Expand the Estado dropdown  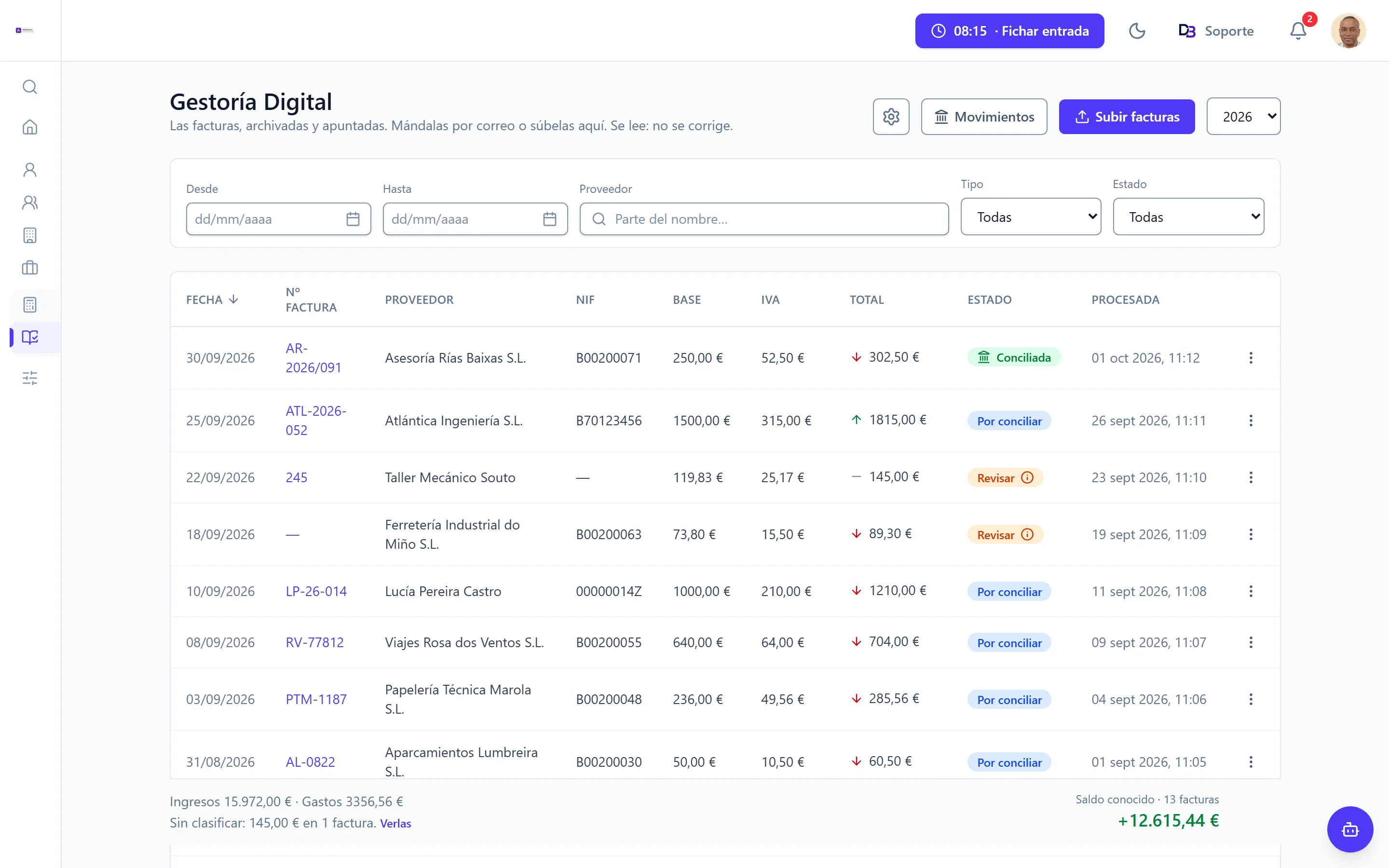[x=1188, y=217]
